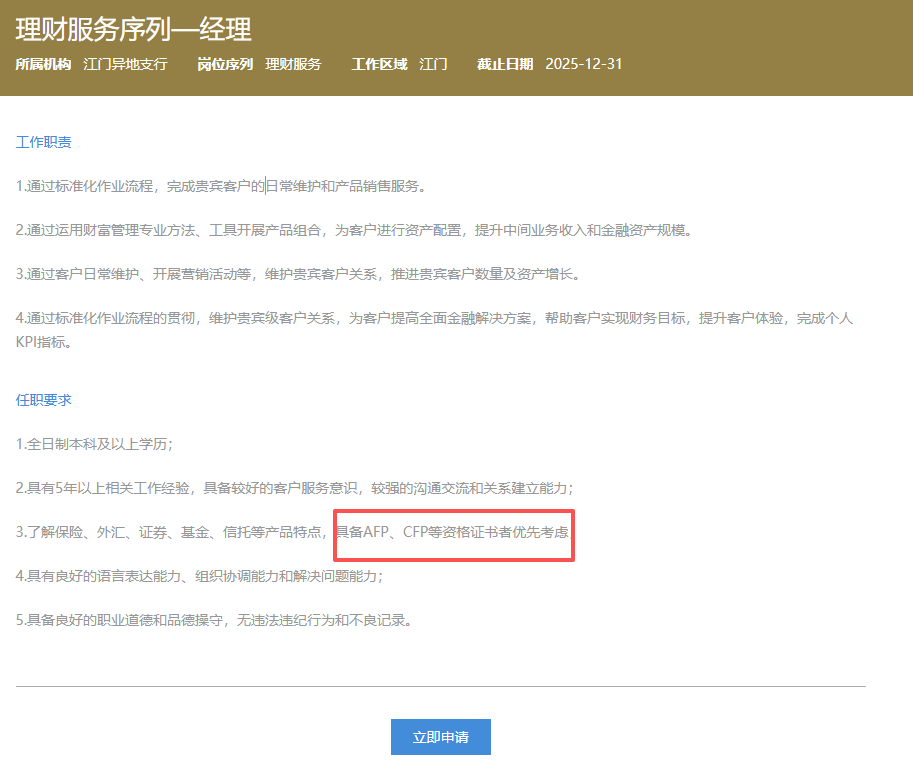Image resolution: width=913 pixels, height=761 pixels.
Task: Click requirement 1 全日制本科及以上学历
Action: point(94,444)
